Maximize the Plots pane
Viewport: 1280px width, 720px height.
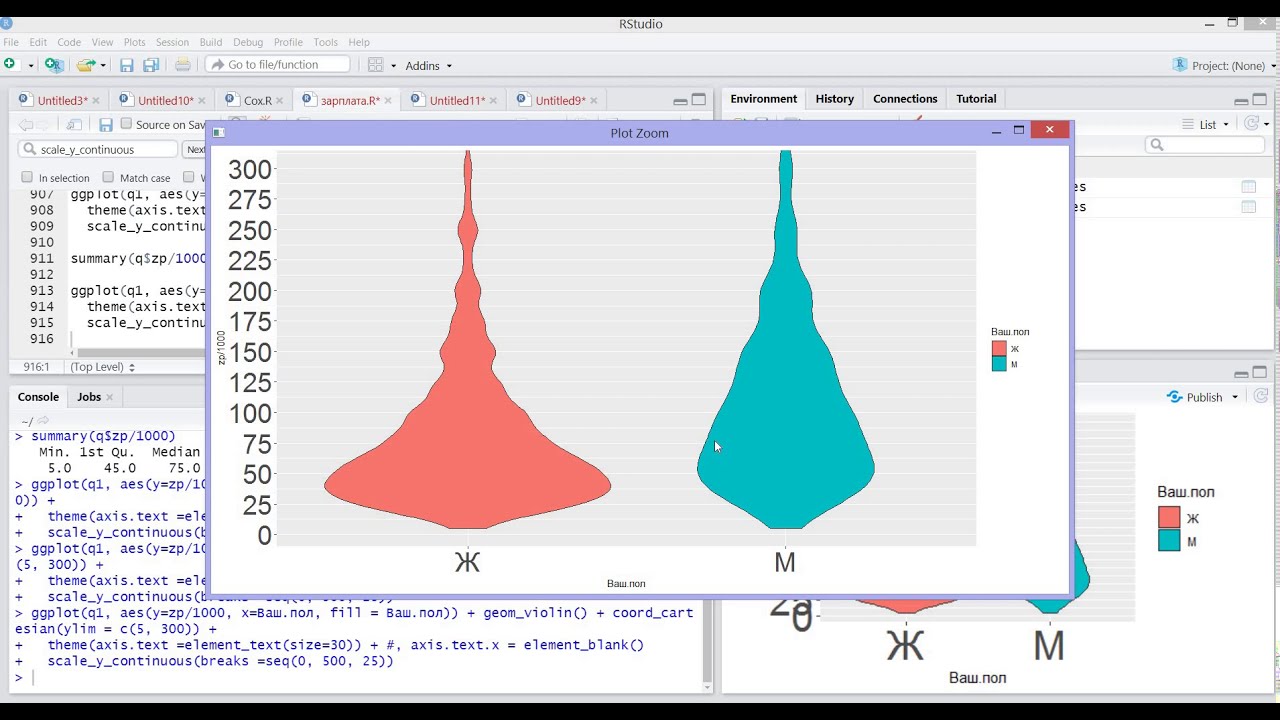[x=1260, y=373]
